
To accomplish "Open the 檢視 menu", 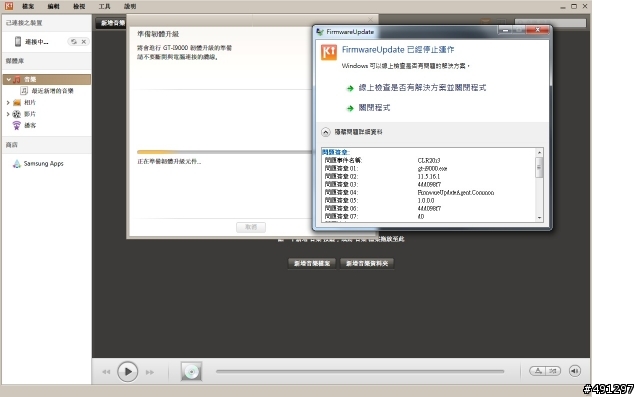I will [x=79, y=6].
